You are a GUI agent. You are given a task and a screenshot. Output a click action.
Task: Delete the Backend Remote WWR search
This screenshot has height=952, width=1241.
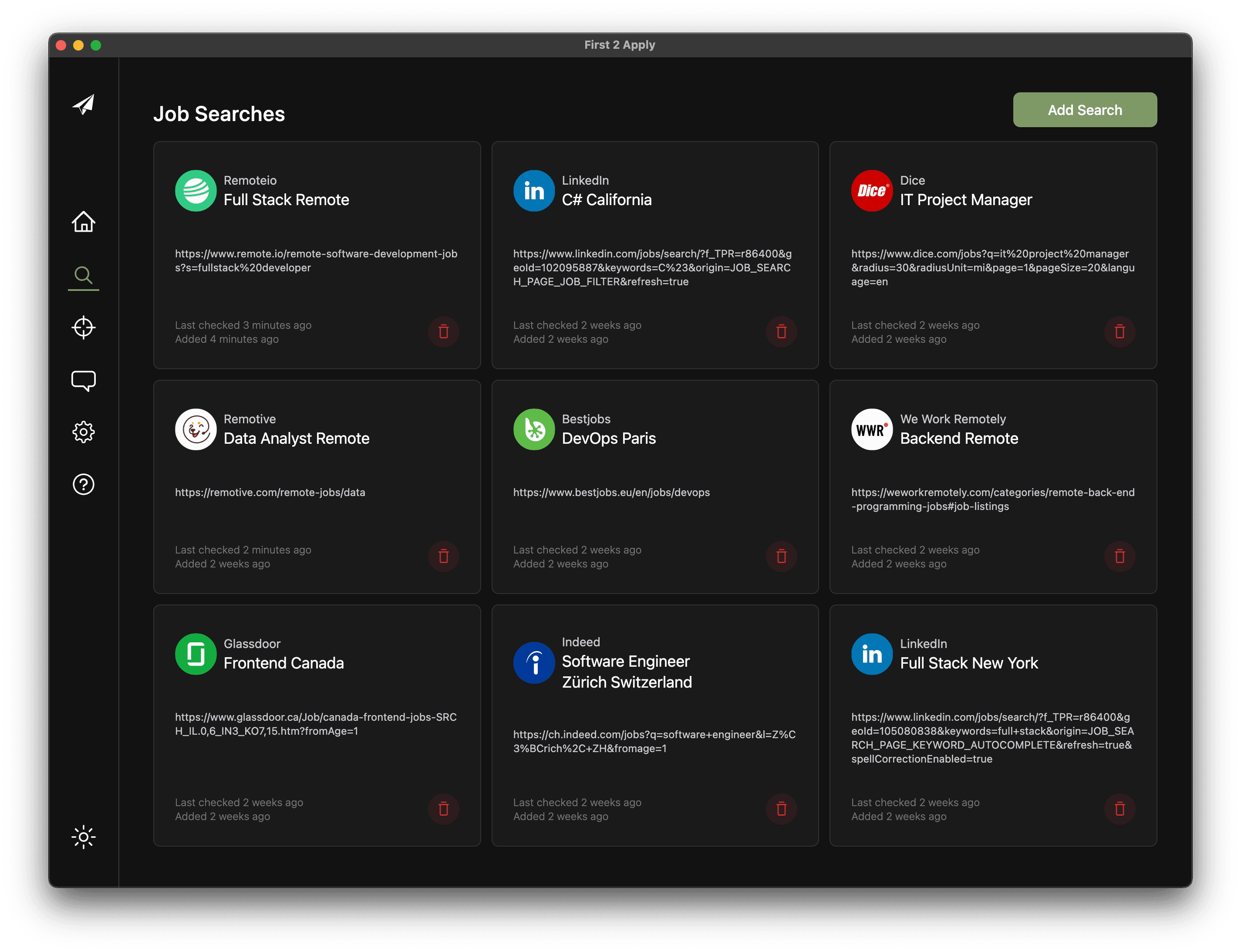pos(1119,557)
